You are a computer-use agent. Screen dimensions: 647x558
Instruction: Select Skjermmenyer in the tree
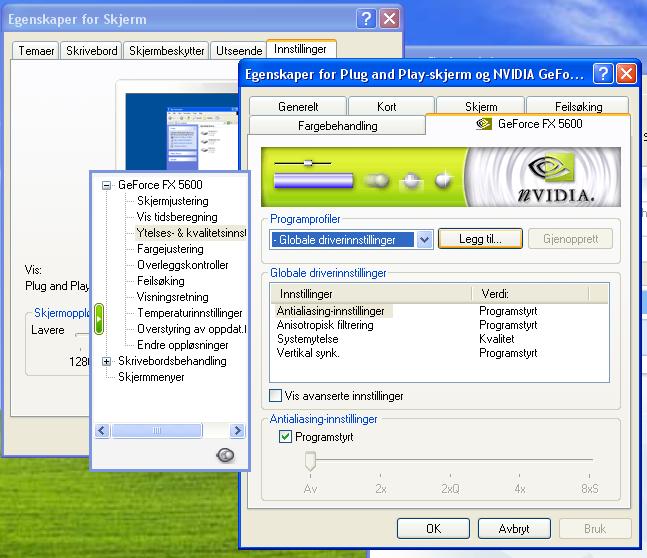point(151,377)
